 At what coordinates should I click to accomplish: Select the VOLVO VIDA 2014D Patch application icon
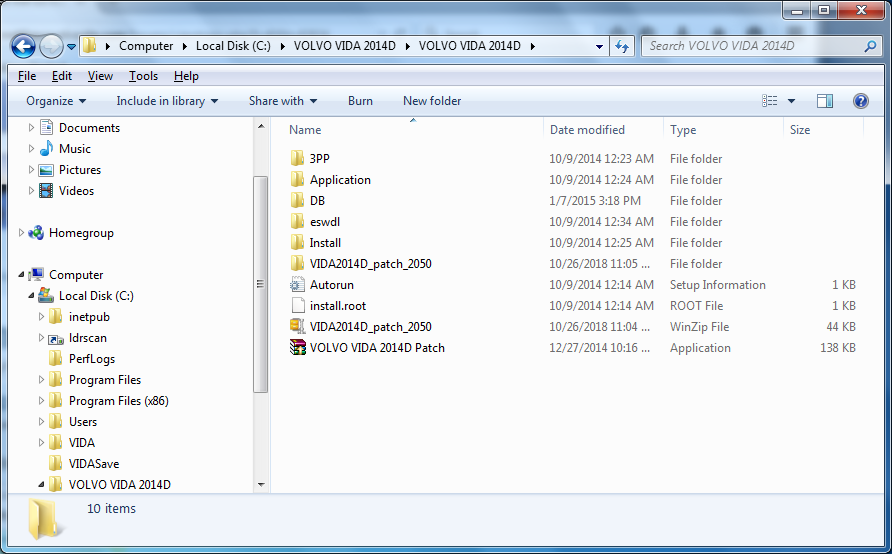click(298, 348)
